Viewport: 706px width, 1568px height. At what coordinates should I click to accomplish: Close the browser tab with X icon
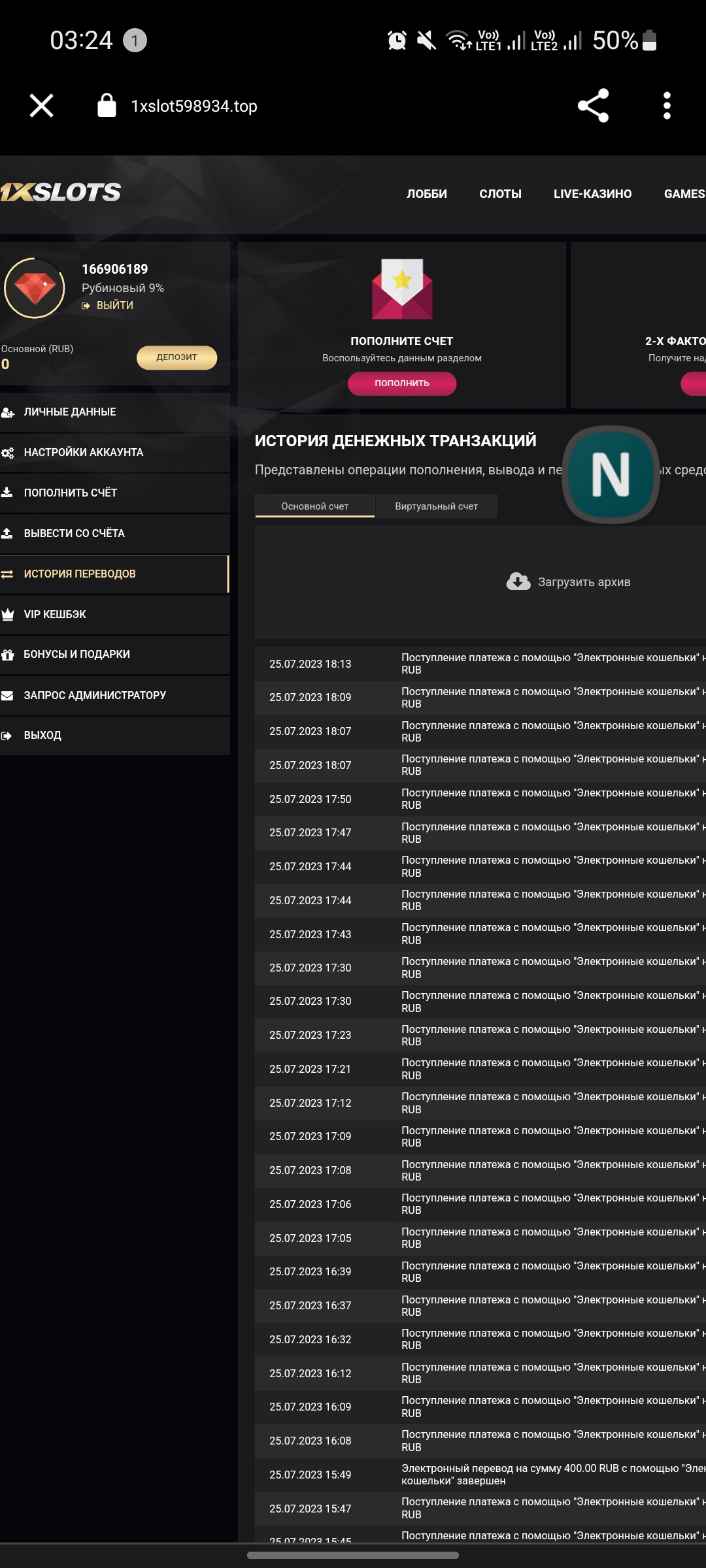[x=42, y=106]
